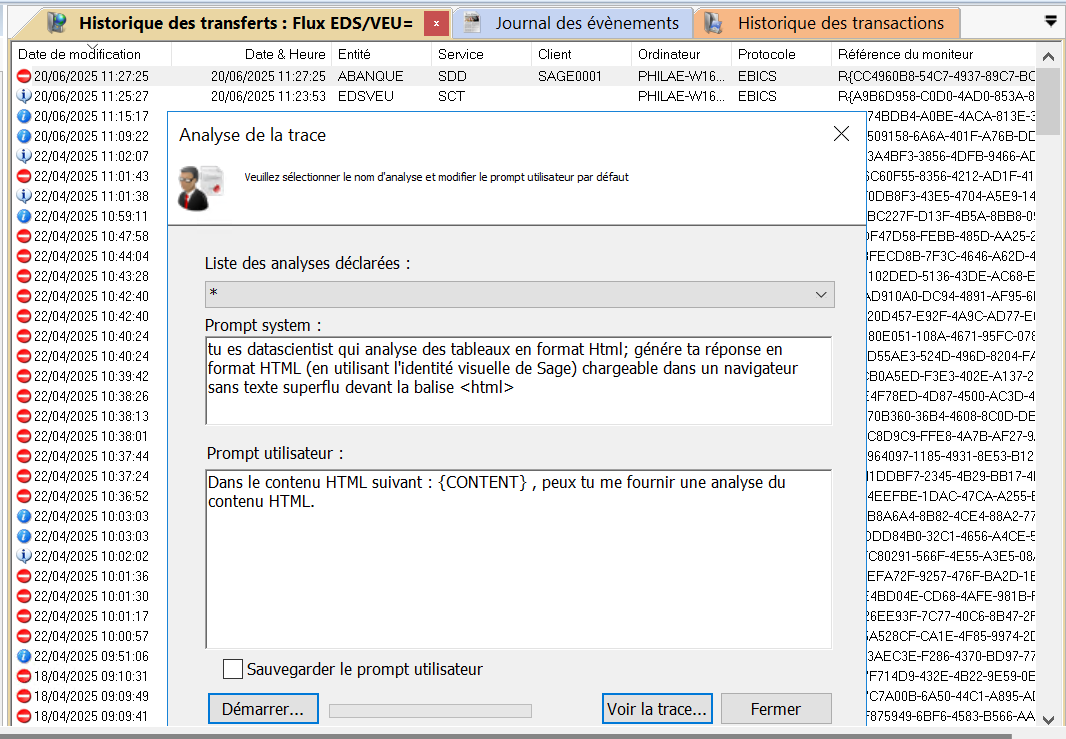Close the Historique des transferts tab with the red x
This screenshot has width=1066, height=739.
click(x=436, y=23)
